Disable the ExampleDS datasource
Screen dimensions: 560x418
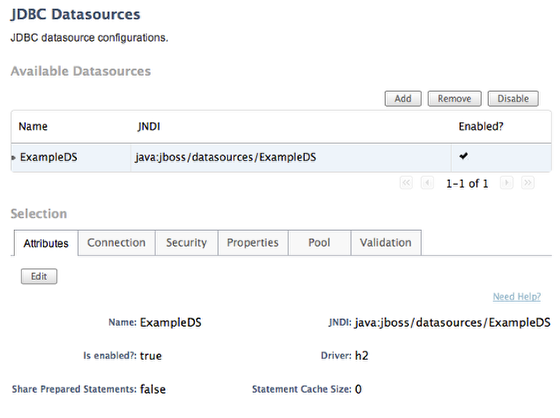513,99
